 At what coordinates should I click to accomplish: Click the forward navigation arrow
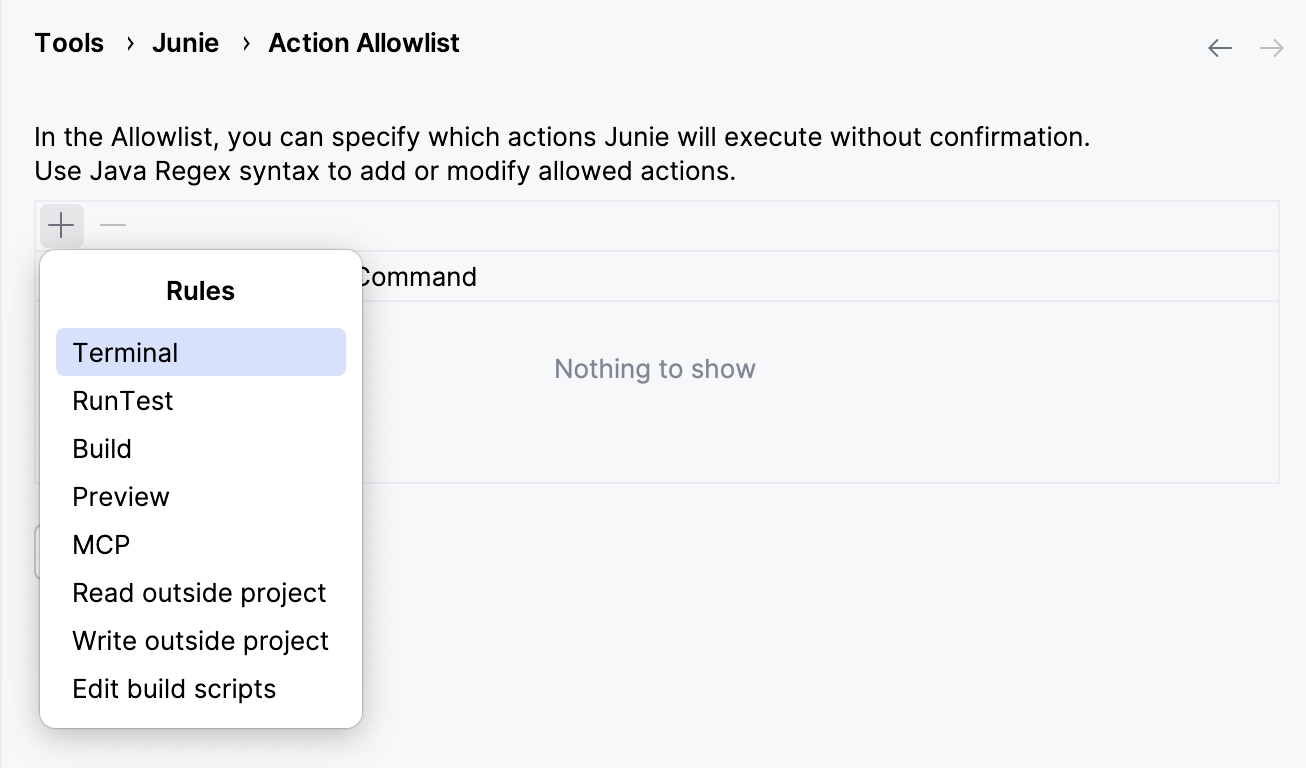click(1271, 47)
